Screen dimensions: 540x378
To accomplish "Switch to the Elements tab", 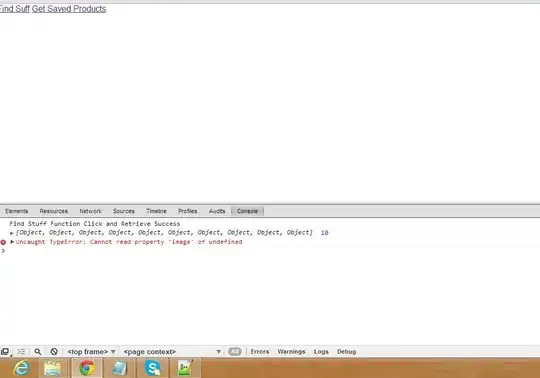I will pyautogui.click(x=17, y=211).
